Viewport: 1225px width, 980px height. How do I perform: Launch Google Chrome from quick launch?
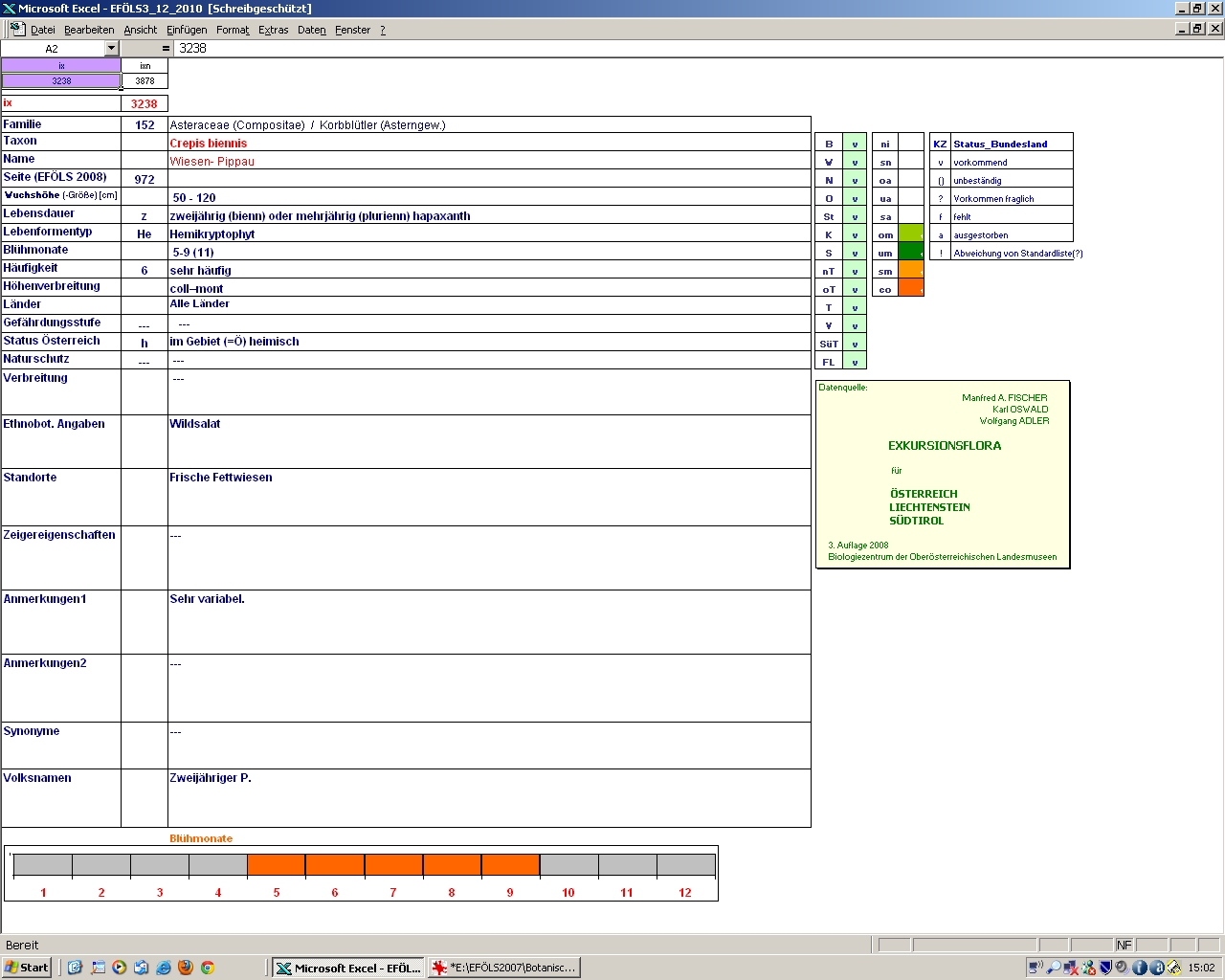[x=207, y=968]
